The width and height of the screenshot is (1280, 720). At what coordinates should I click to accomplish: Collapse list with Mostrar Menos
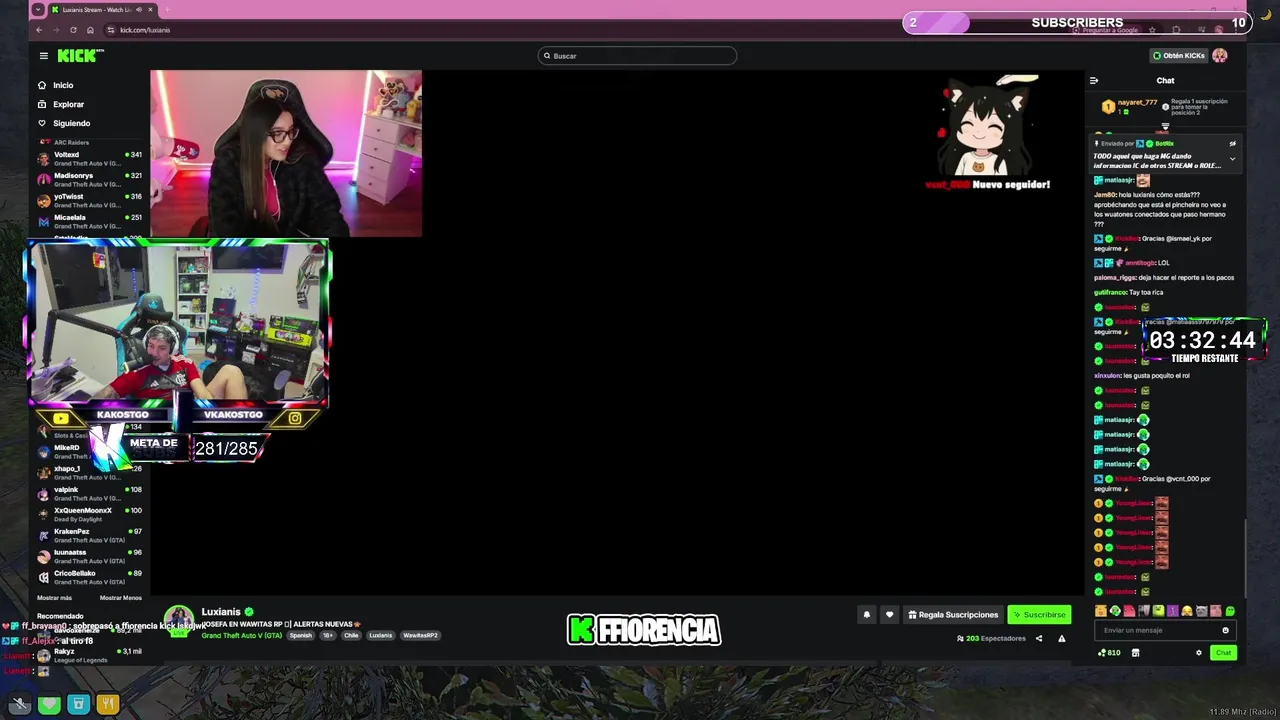click(x=121, y=597)
